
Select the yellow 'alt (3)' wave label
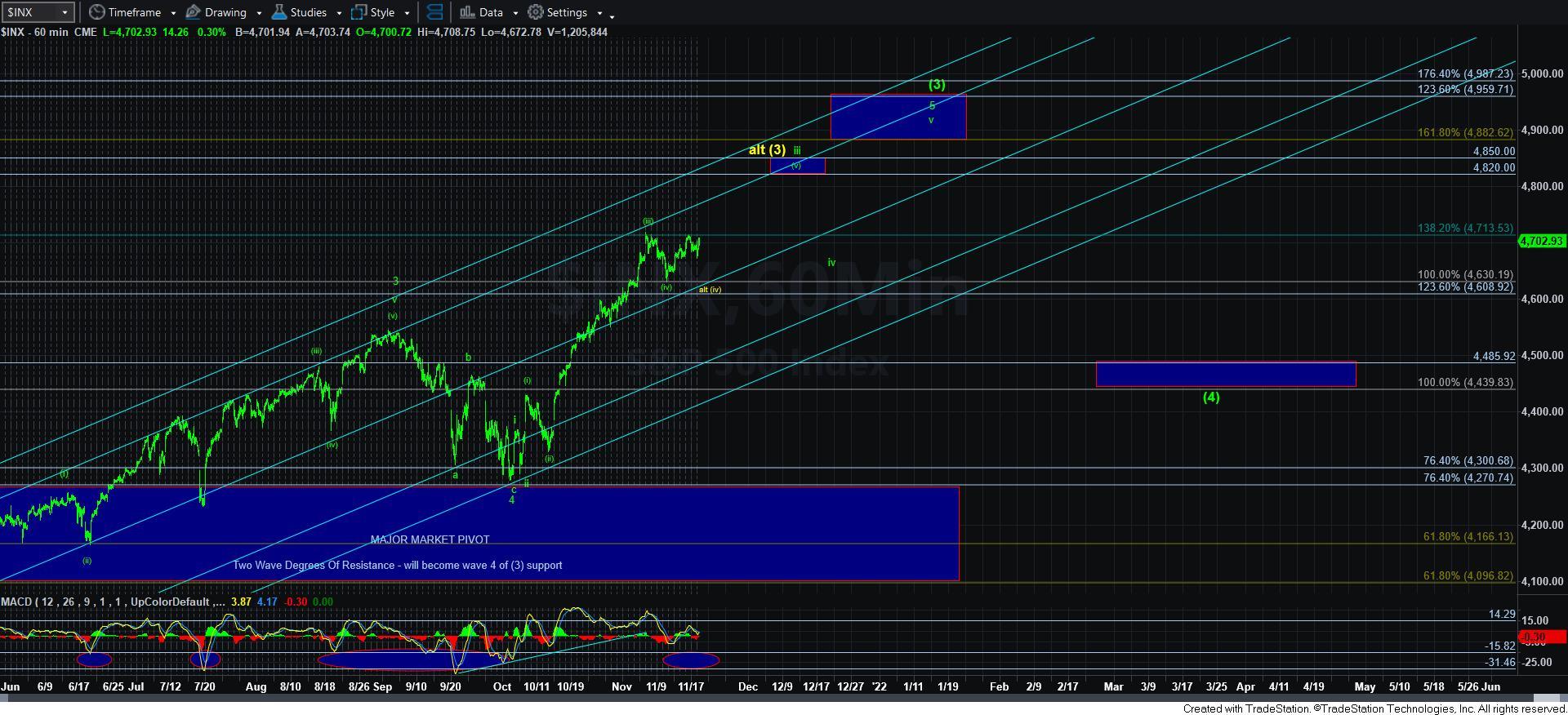(x=767, y=149)
